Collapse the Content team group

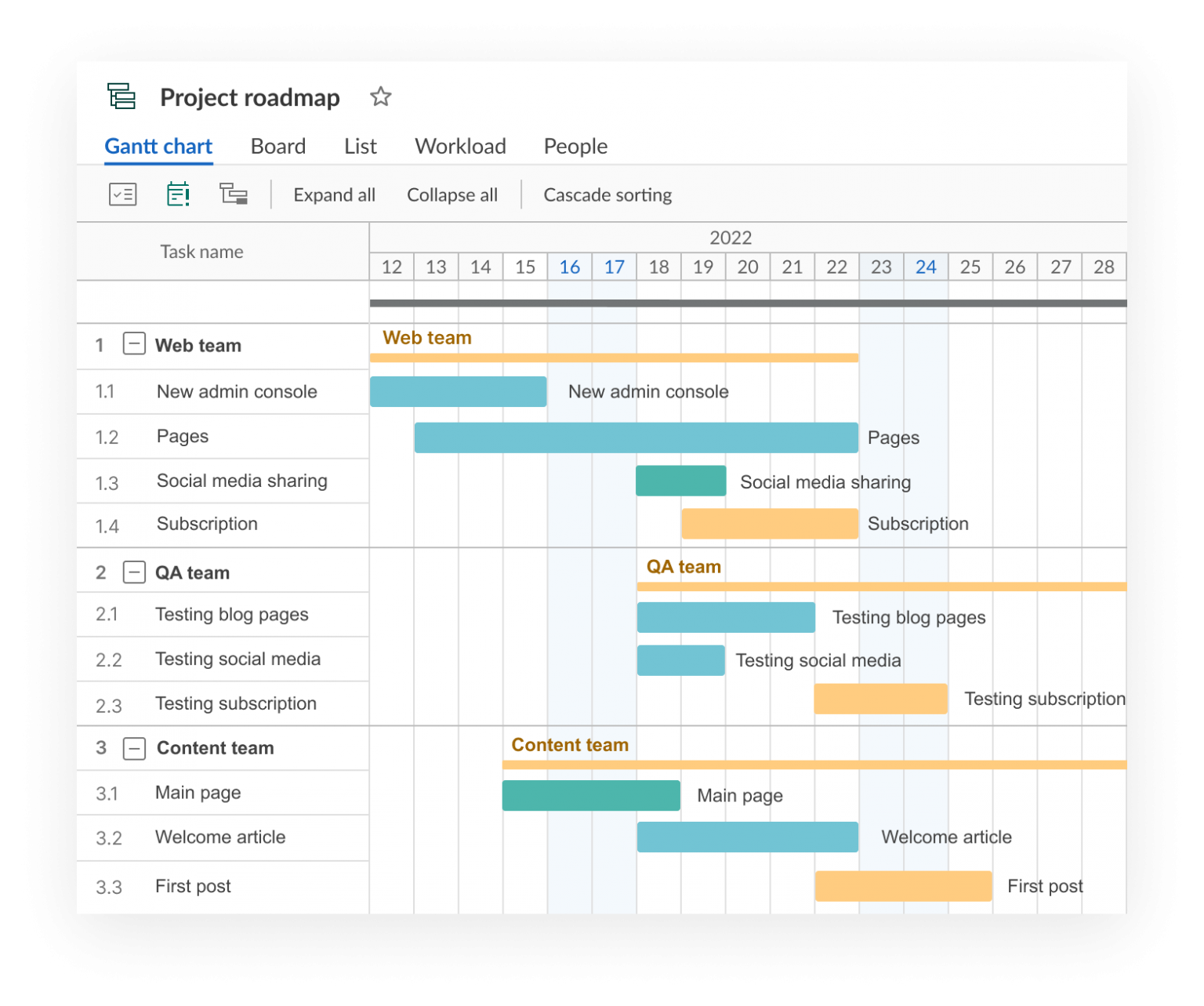click(134, 748)
